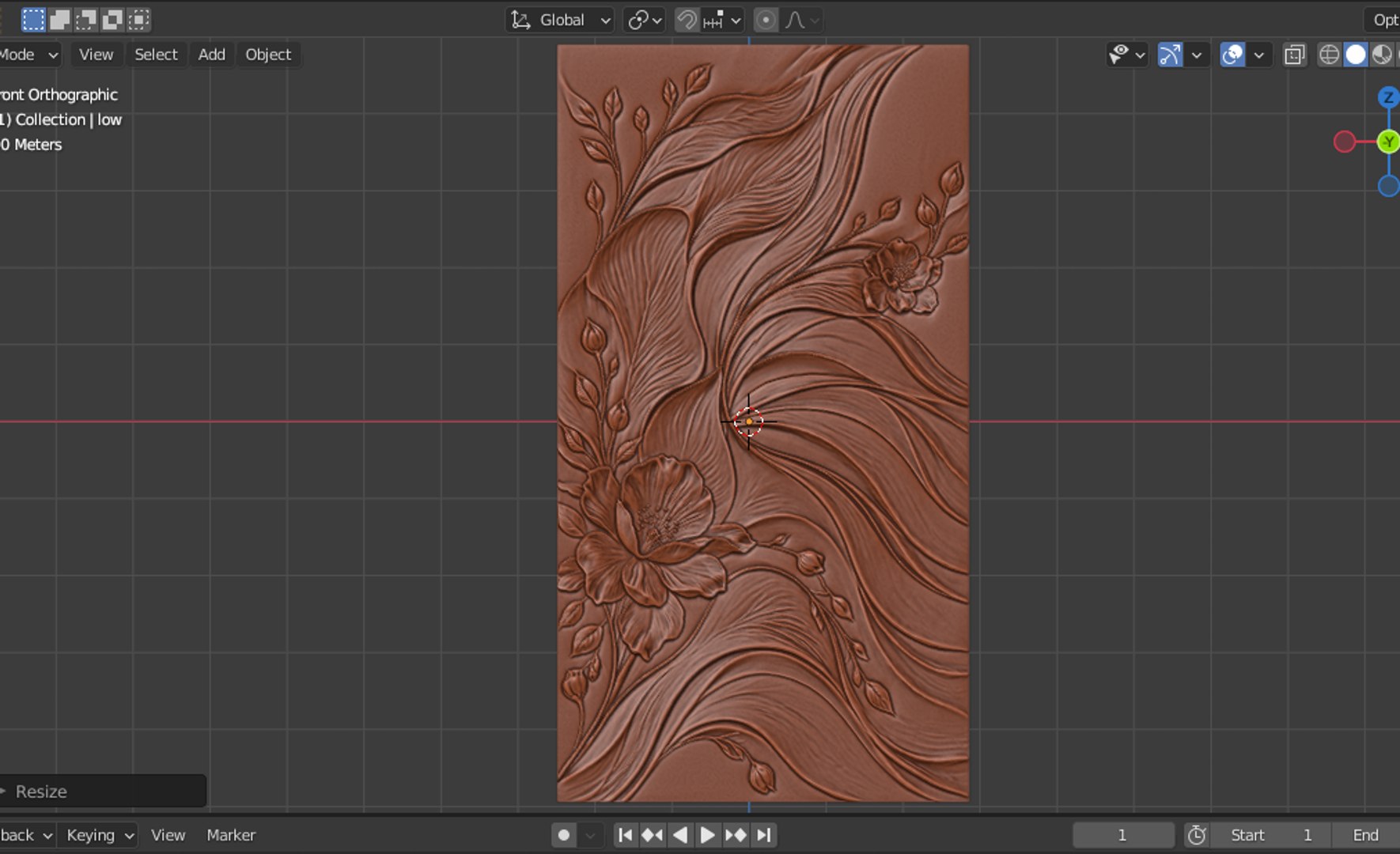Switch to Material Preview shading
The image size is (1400, 854).
[x=1382, y=55]
